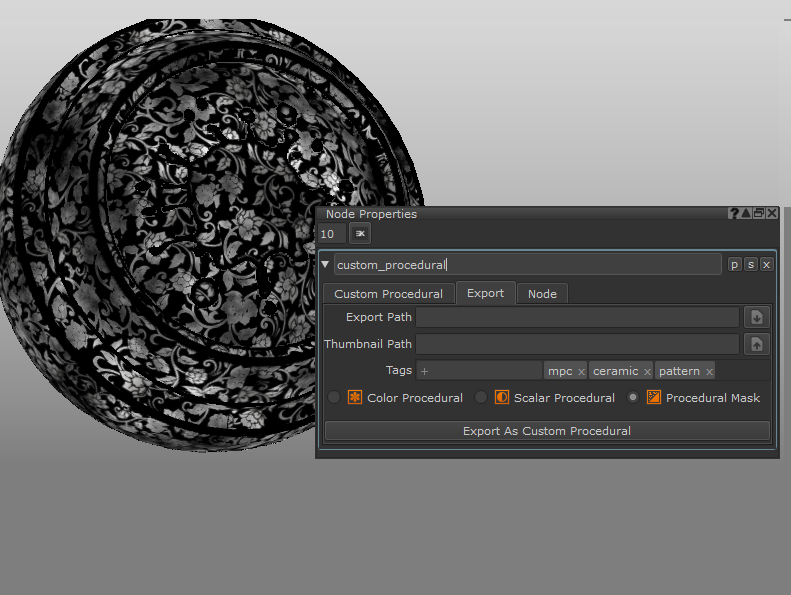Click the Export Path browse icon
This screenshot has width=791, height=595.
(x=757, y=317)
